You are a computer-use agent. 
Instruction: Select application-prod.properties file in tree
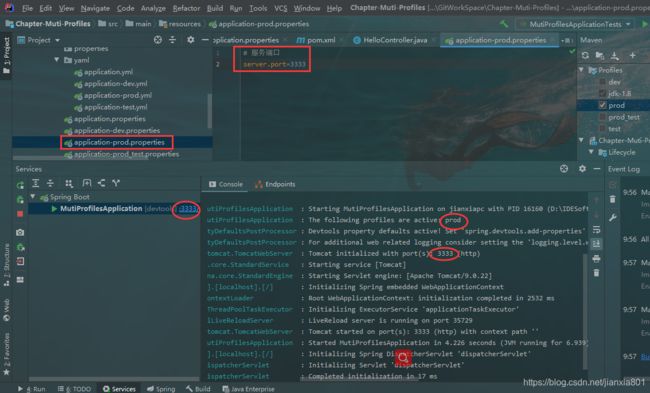coord(112,142)
